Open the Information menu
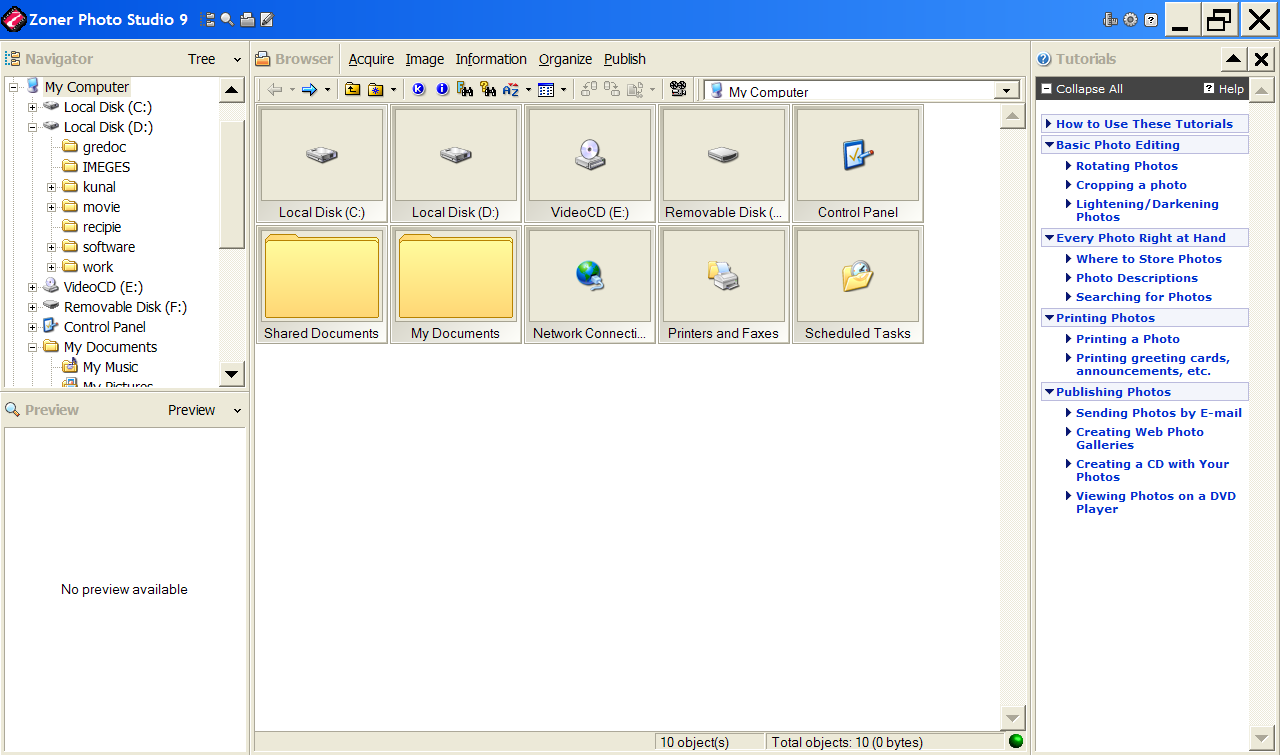The image size is (1280, 755). [x=491, y=59]
